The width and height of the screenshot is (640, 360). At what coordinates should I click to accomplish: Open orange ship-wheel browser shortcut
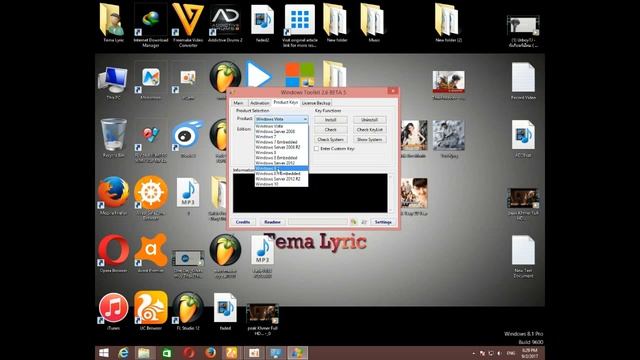[151, 198]
